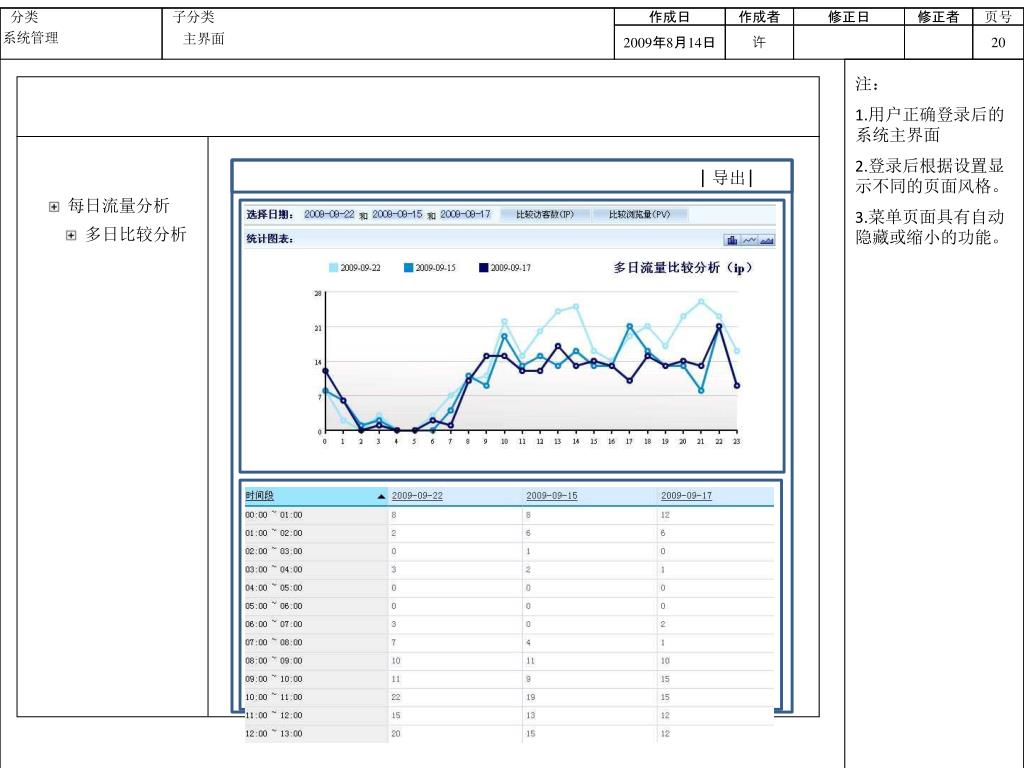This screenshot has height=768, width=1024.
Task: Expand 多日比较分析 tree node
Action: point(71,235)
